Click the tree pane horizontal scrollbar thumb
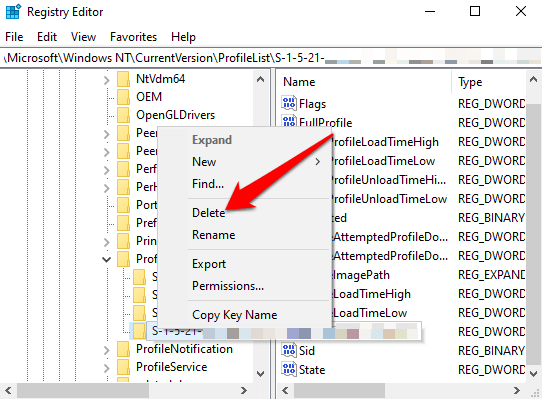This screenshot has height=399, width=543. click(83, 391)
